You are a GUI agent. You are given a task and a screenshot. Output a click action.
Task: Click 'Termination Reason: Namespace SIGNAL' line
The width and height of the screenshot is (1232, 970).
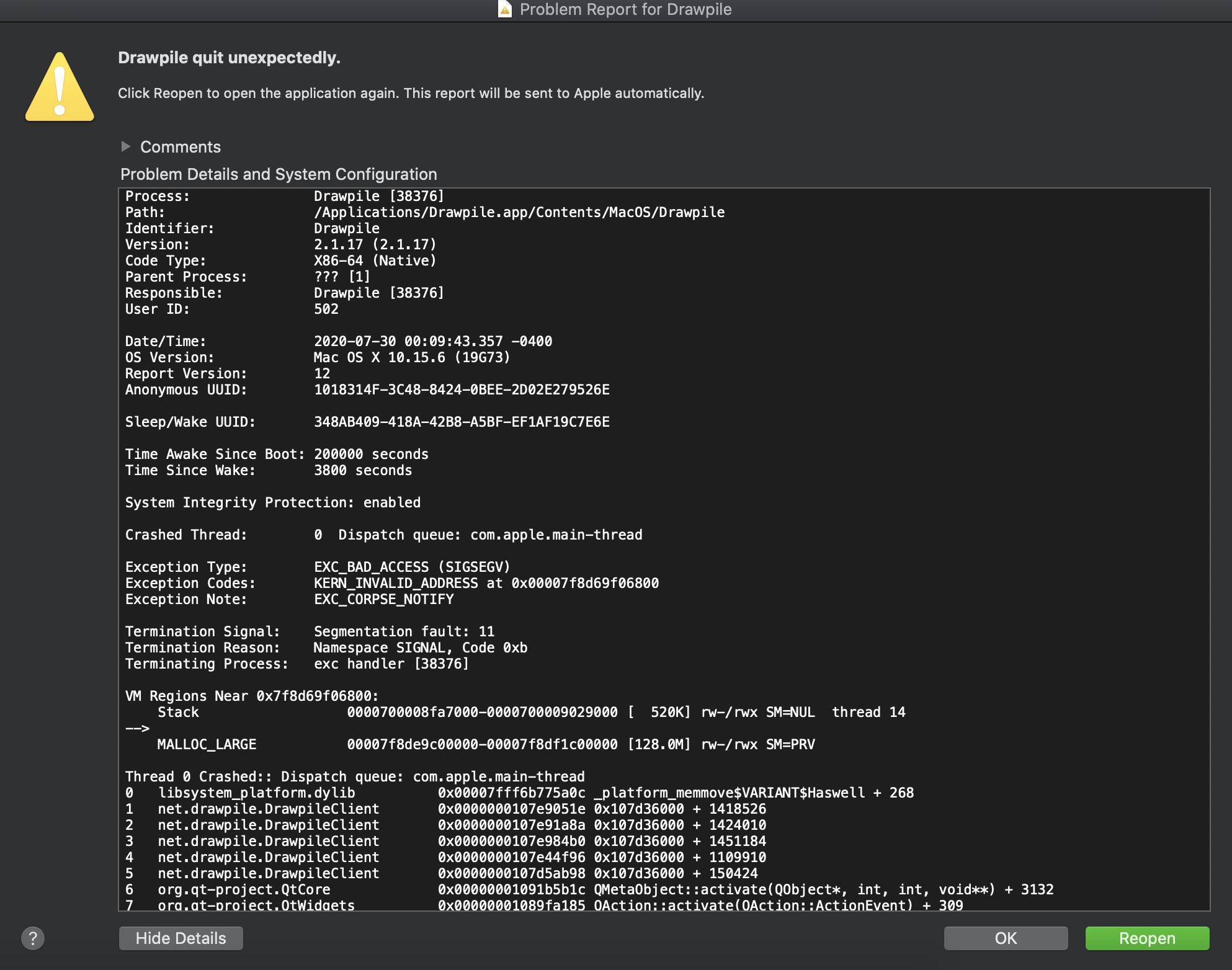[326, 647]
